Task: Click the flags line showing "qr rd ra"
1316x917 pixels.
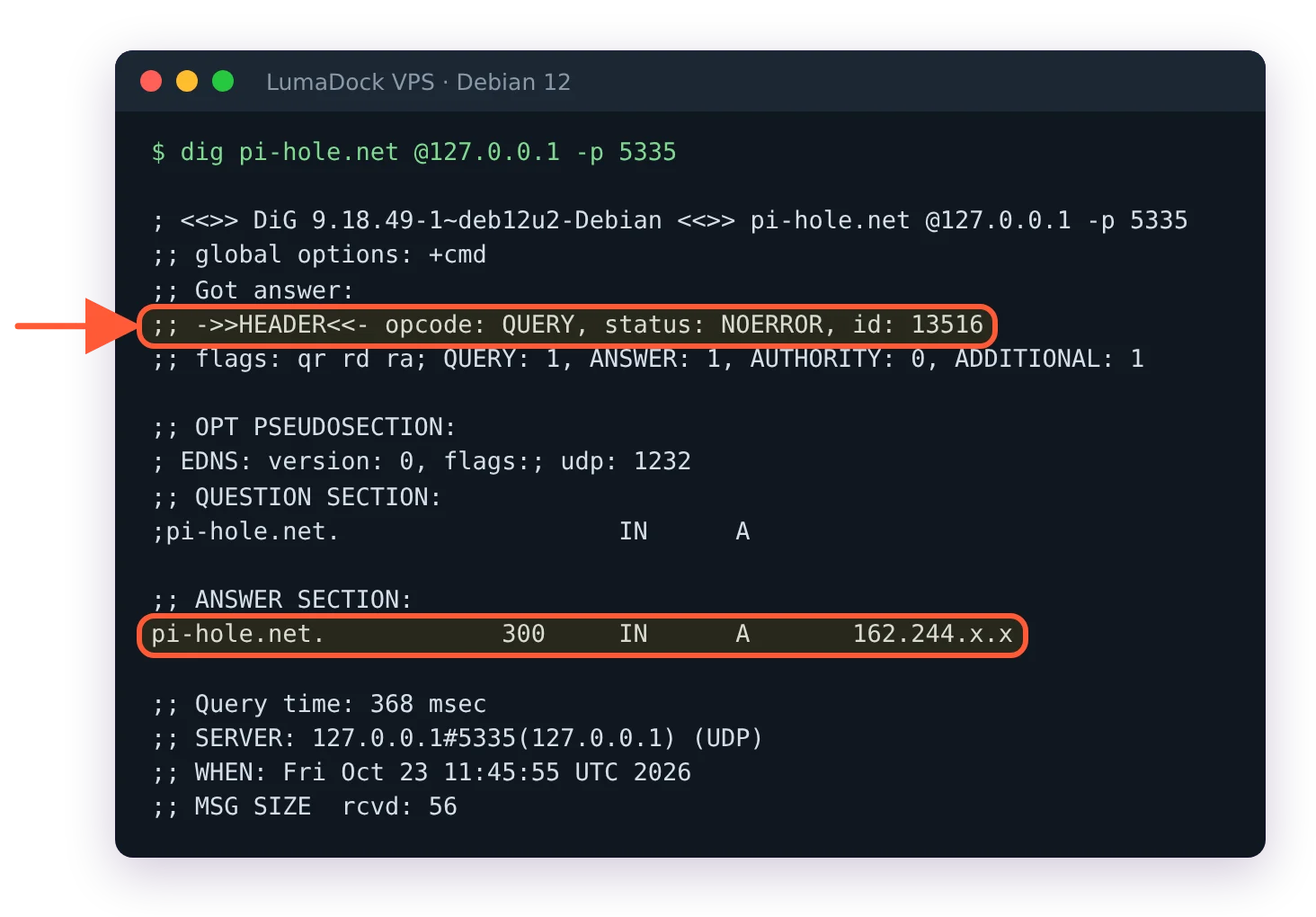Action: pos(647,359)
